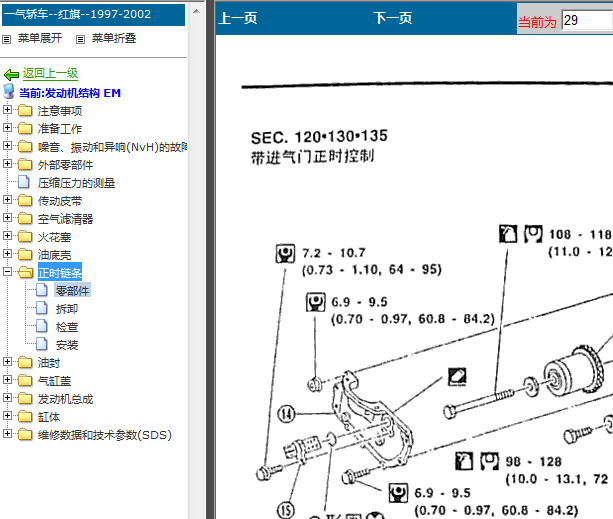Click the menu expand list icon
613x519 pixels.
pyautogui.click(x=6, y=39)
